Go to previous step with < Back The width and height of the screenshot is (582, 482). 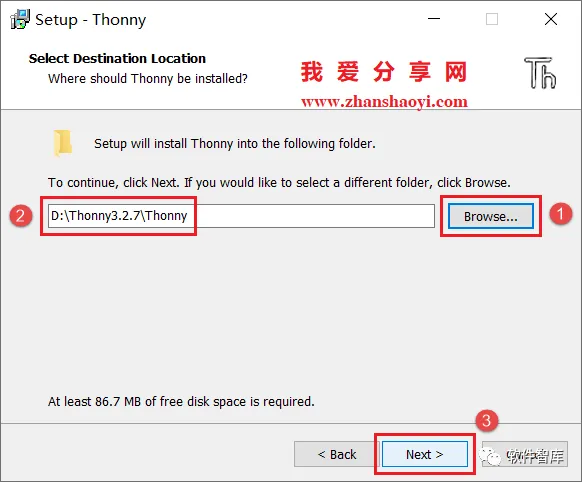[x=336, y=454]
